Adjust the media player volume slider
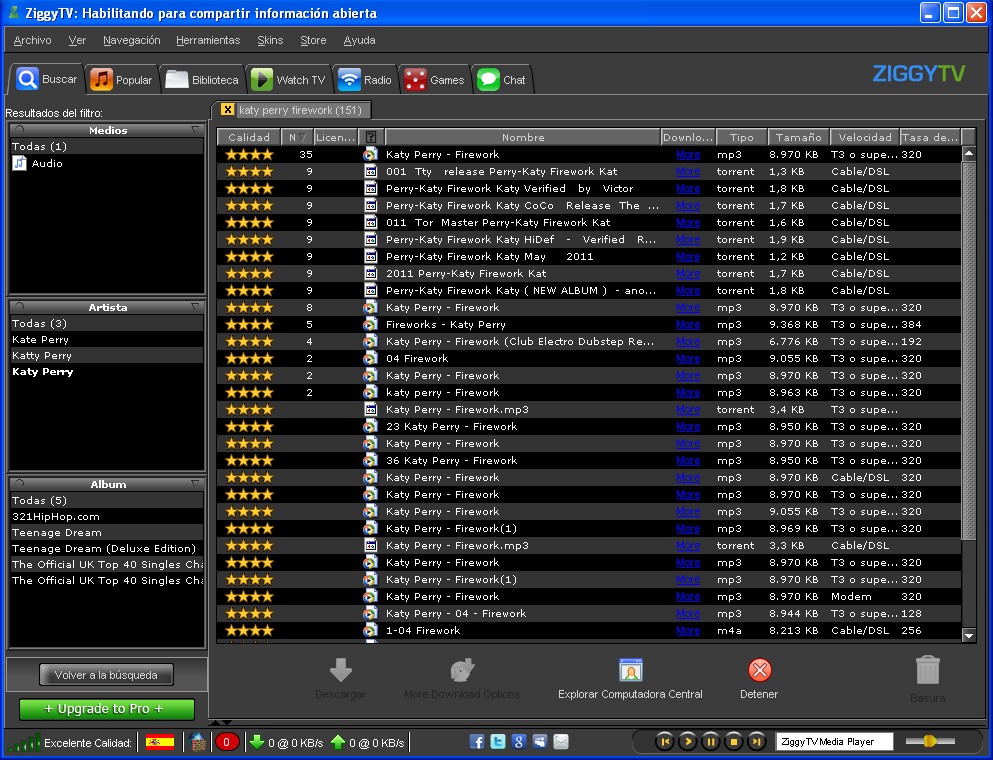The image size is (993, 760). tap(930, 741)
